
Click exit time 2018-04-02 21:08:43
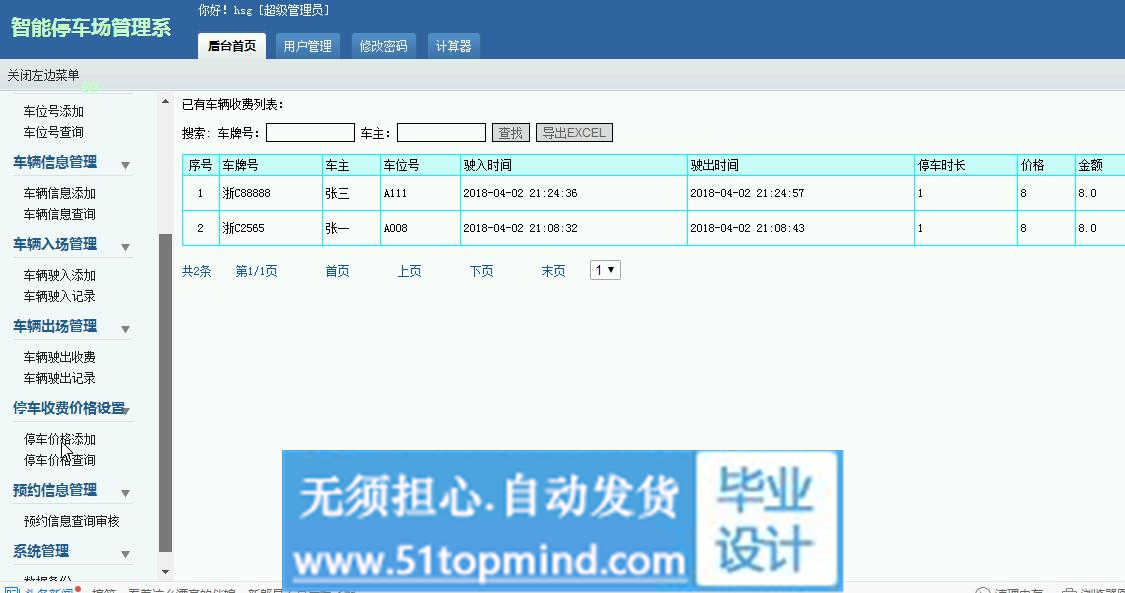(x=747, y=228)
